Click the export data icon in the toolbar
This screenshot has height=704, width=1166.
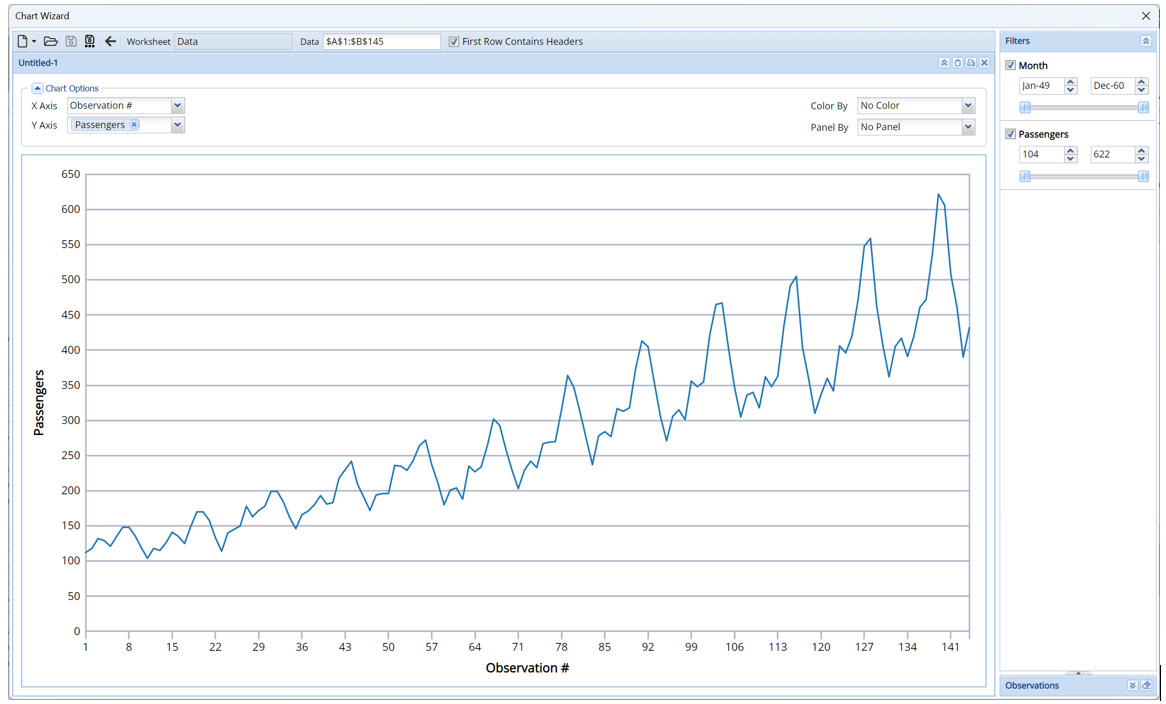click(x=89, y=41)
